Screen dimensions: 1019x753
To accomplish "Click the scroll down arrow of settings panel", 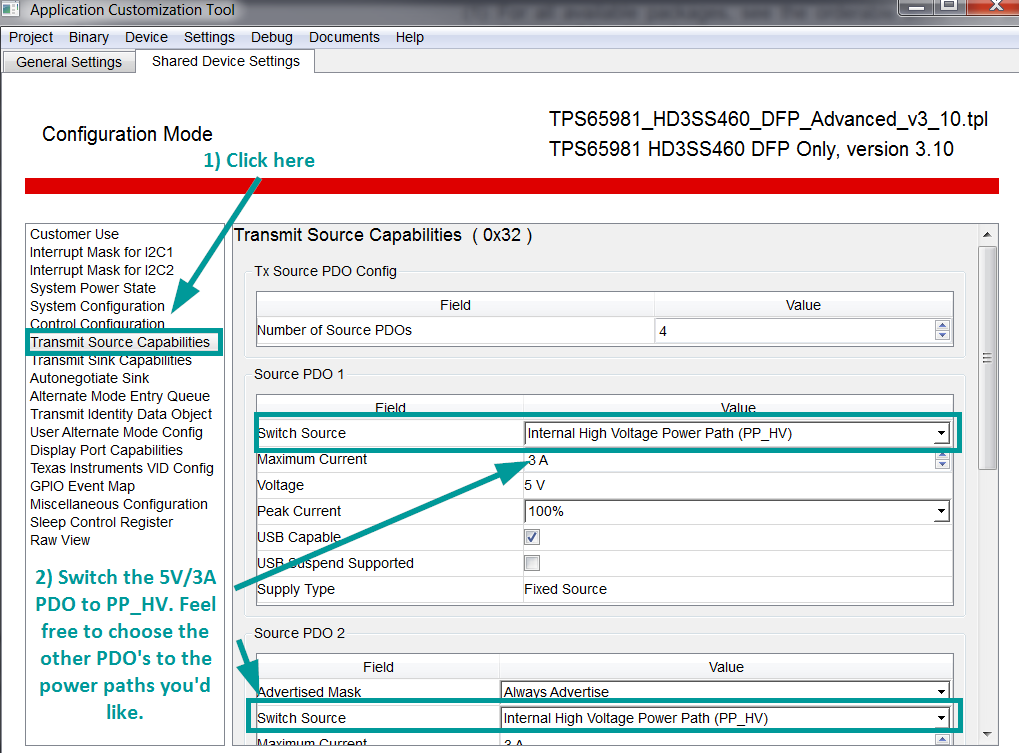I will point(987,734).
